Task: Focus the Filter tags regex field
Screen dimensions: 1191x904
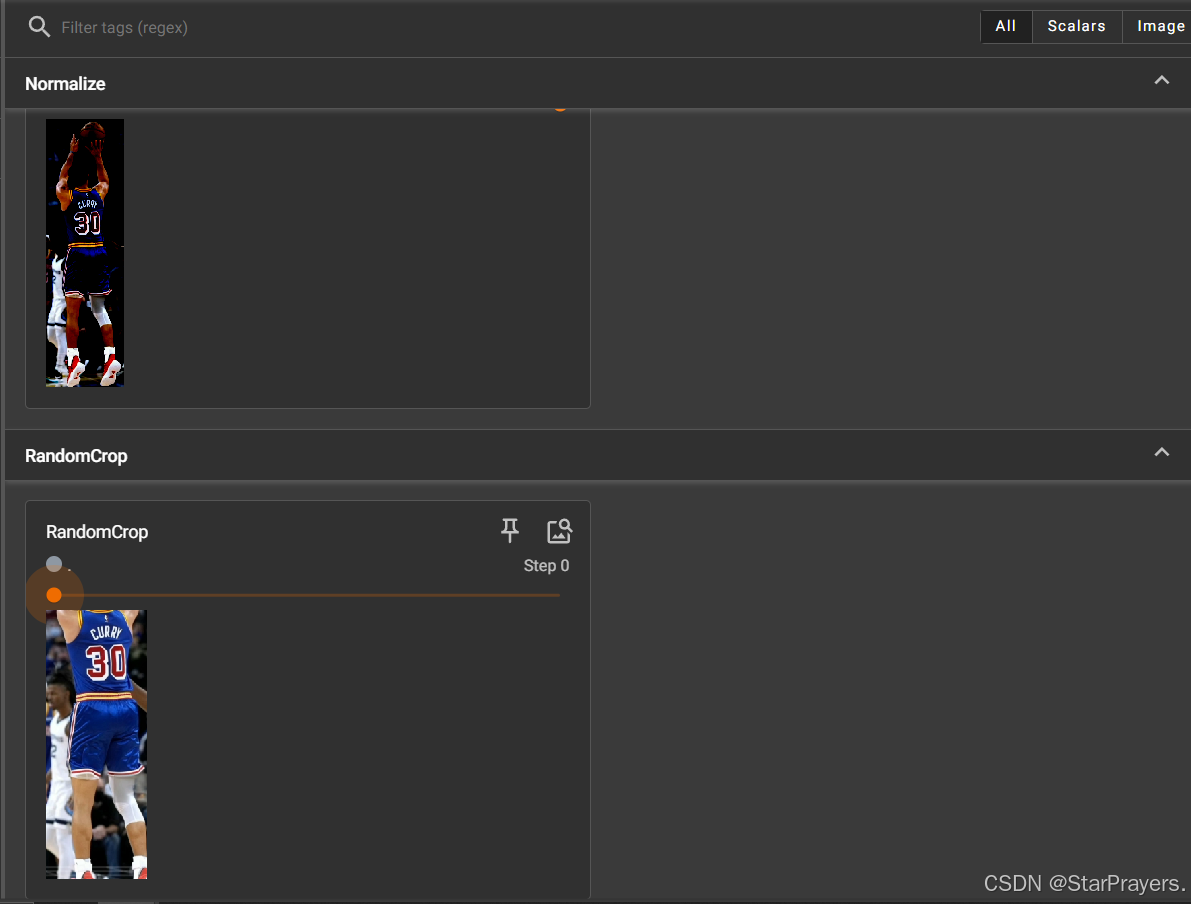Action: pyautogui.click(x=125, y=27)
